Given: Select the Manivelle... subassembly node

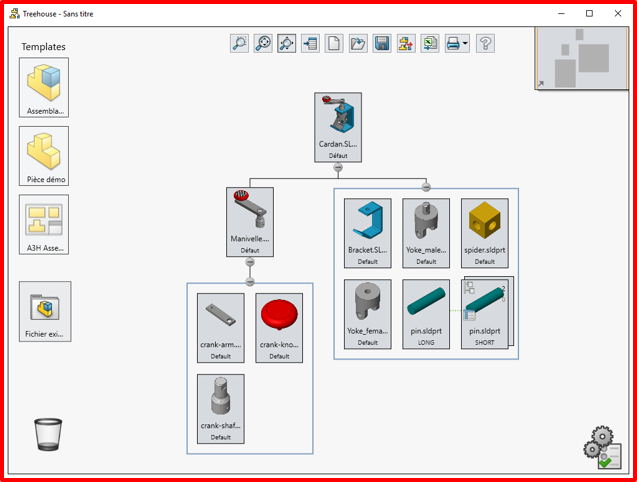Looking at the screenshot, I should (x=250, y=222).
